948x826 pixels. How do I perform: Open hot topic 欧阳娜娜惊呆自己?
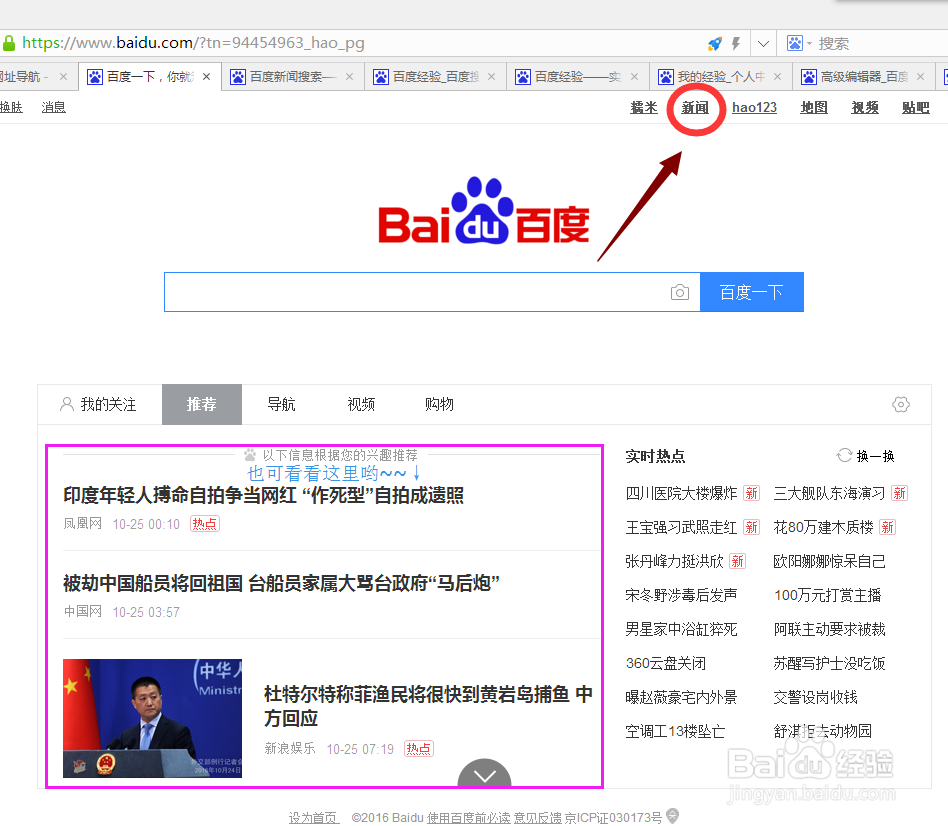point(830,561)
